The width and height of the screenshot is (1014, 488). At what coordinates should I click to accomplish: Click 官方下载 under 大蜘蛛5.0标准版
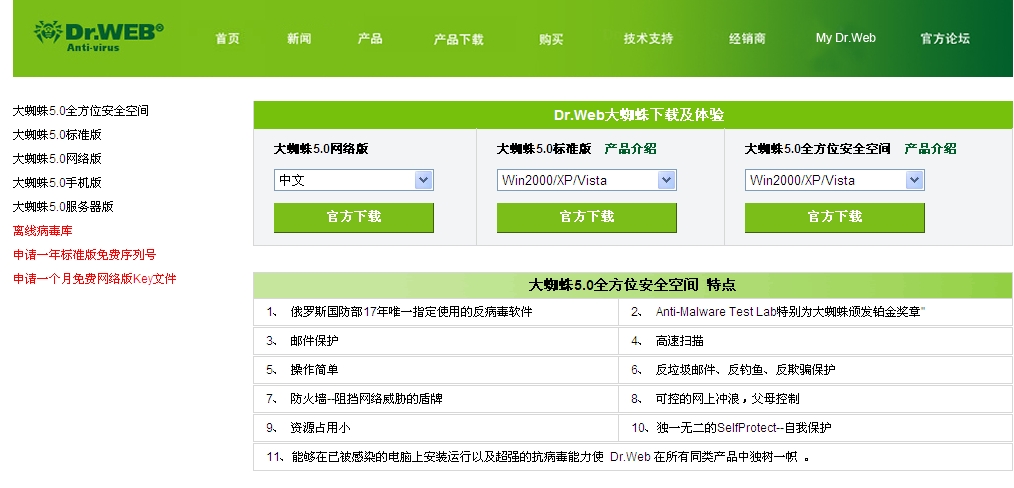pos(587,217)
